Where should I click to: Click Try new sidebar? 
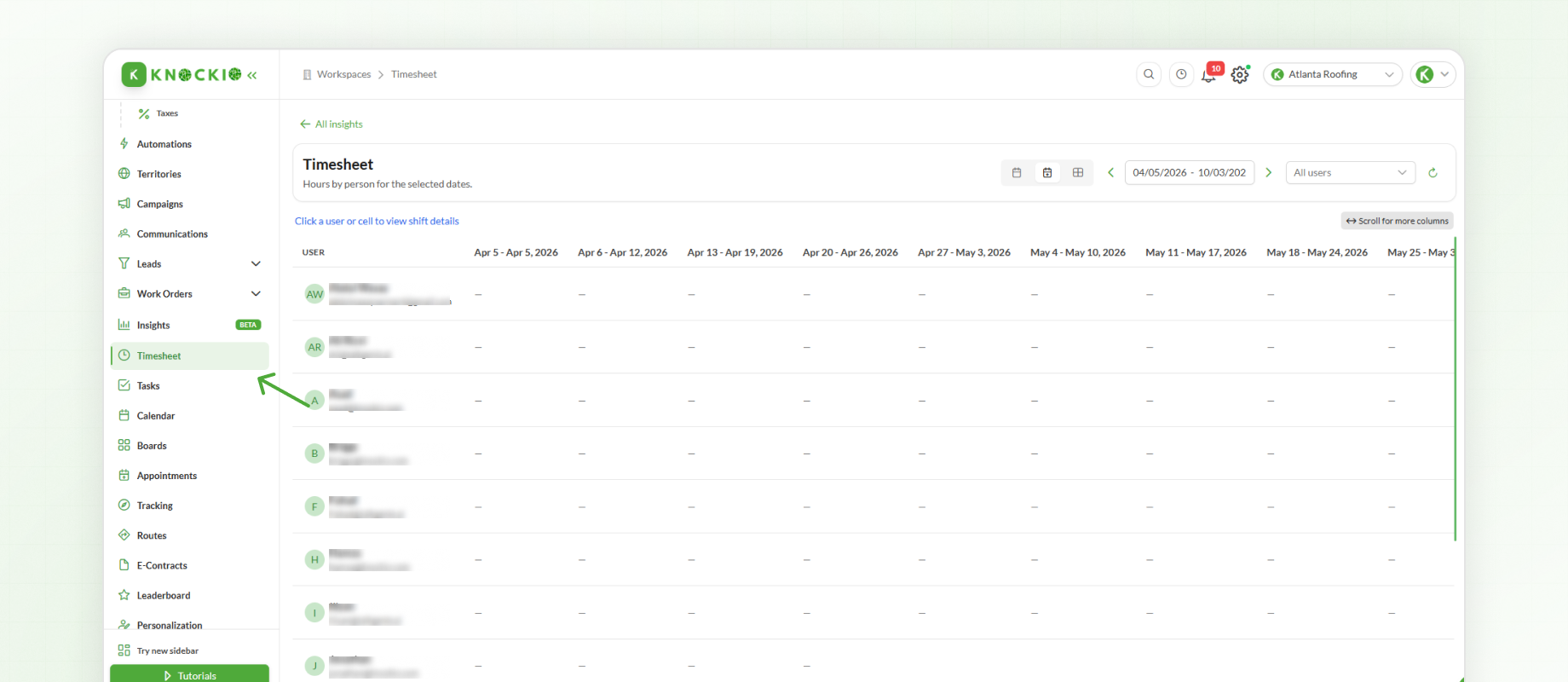159,650
